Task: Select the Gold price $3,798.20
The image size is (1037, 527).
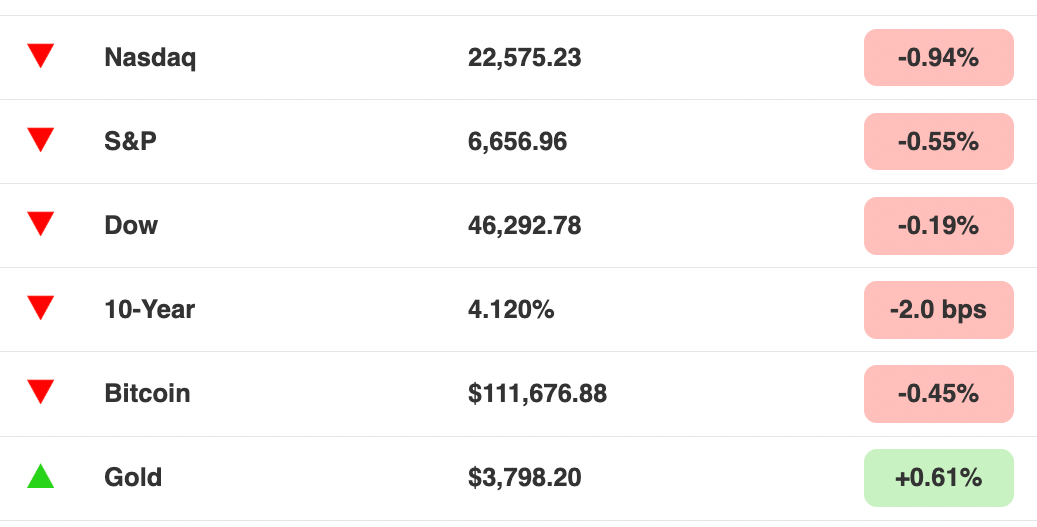Action: point(524,478)
